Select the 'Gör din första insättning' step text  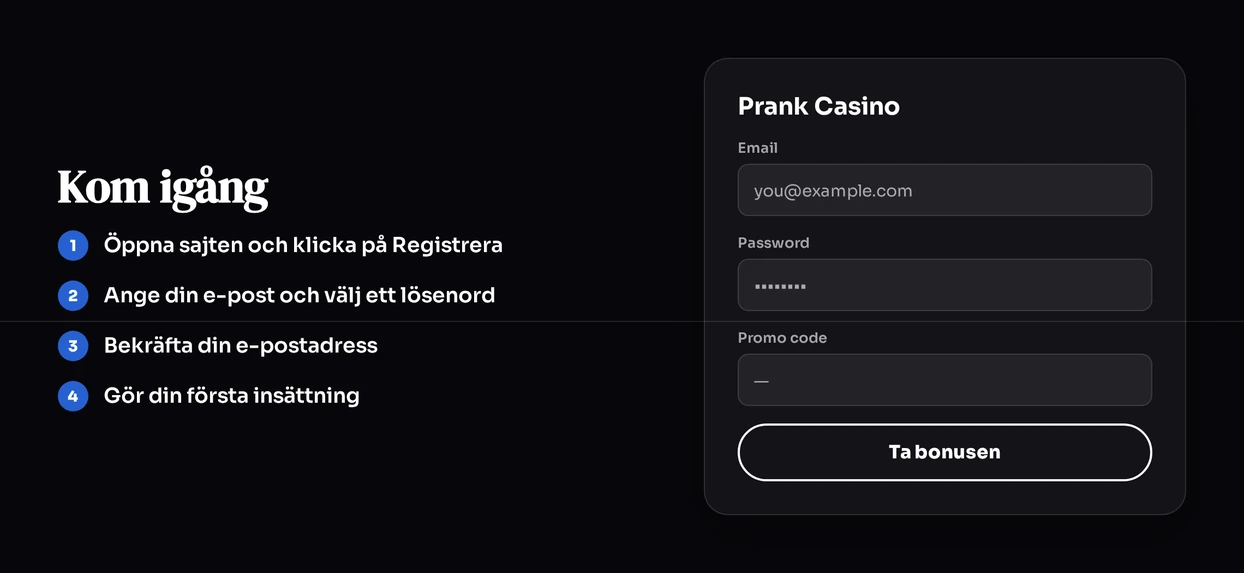(232, 396)
